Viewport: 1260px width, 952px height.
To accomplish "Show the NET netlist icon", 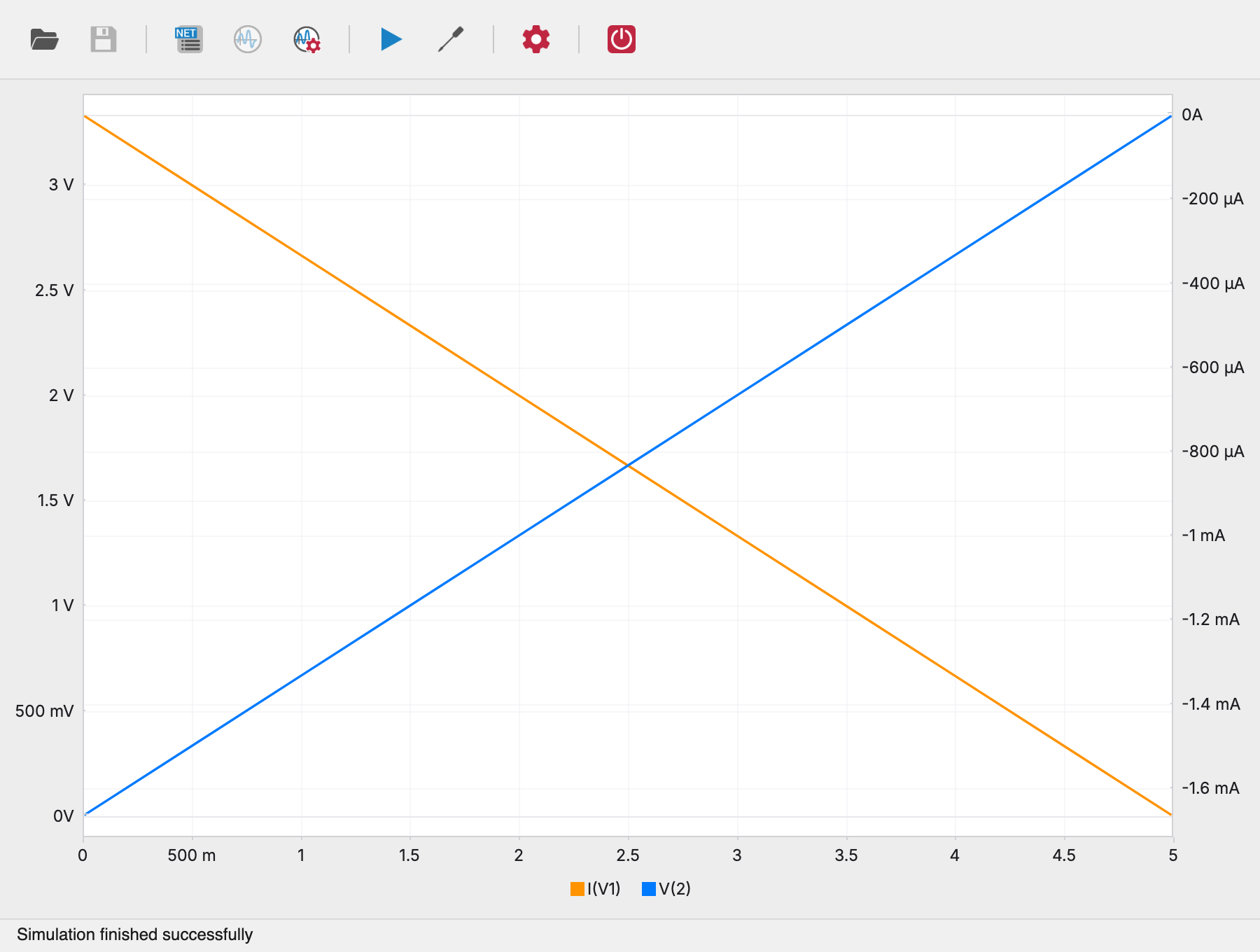I will click(189, 39).
